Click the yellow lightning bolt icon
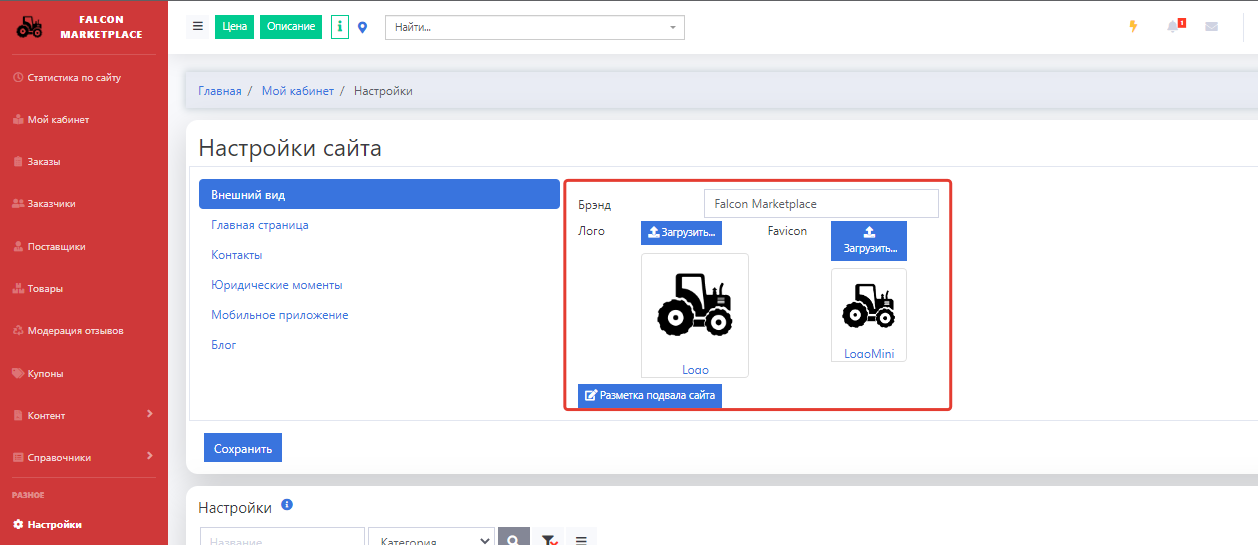 coord(1133,27)
